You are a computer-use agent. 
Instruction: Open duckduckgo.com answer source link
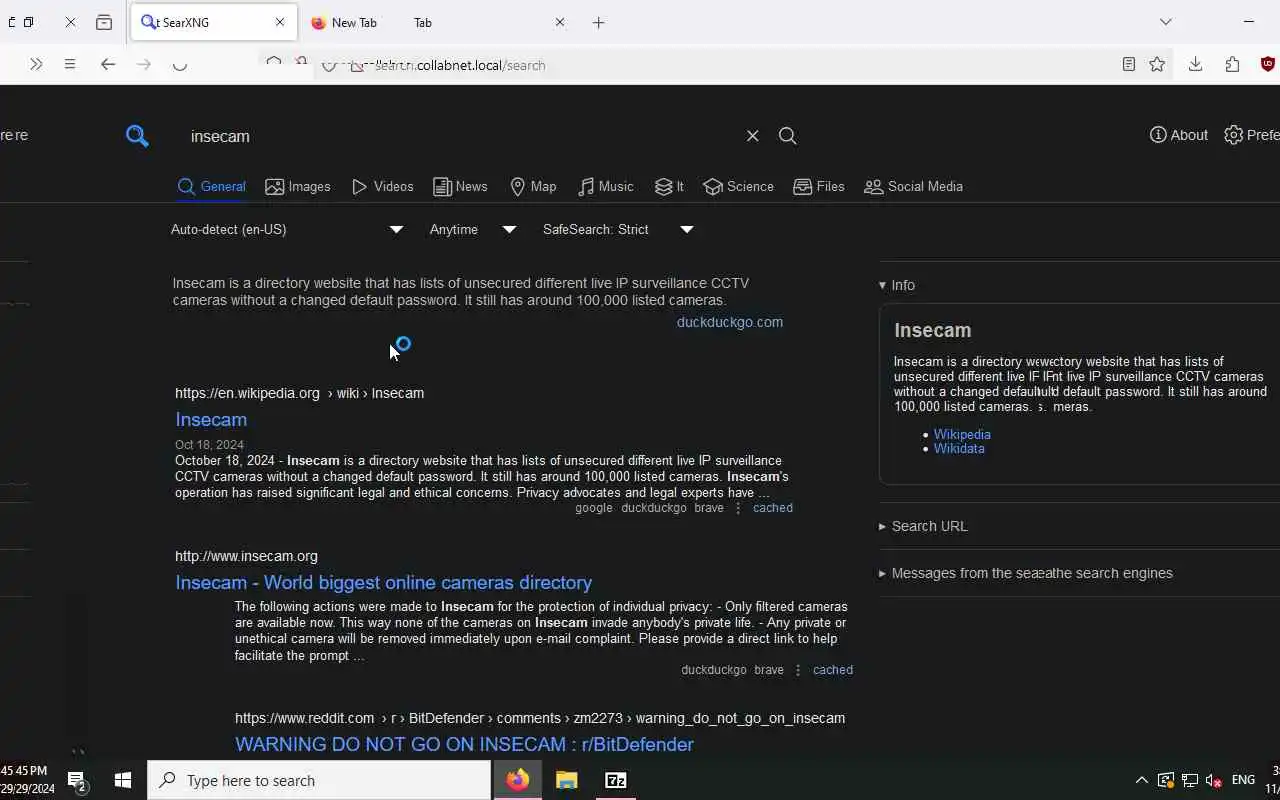click(x=730, y=322)
